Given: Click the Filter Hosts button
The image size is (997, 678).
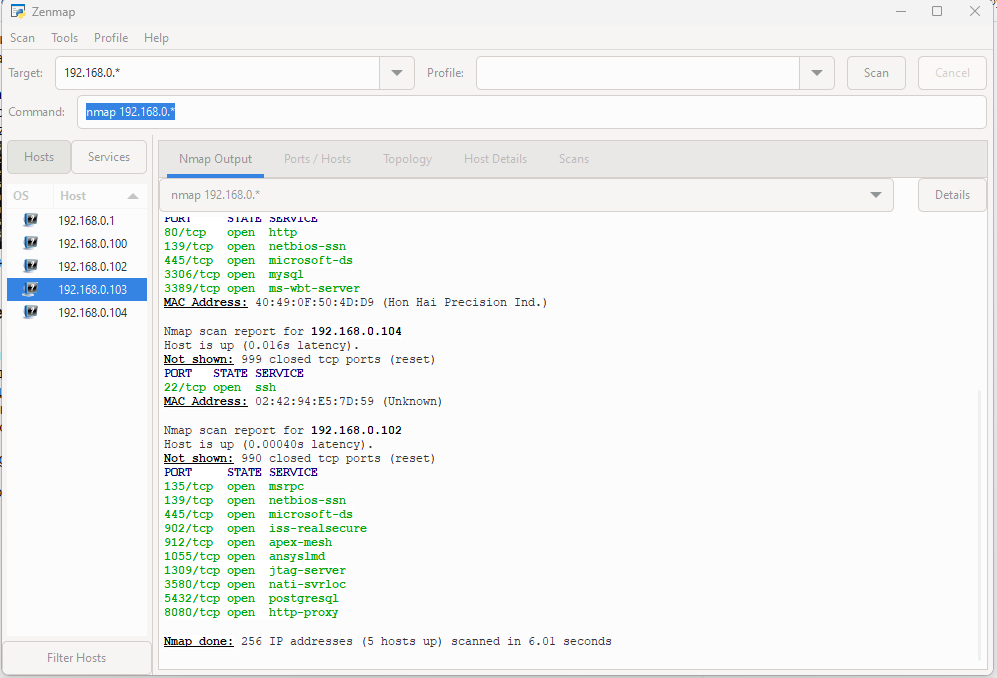Looking at the screenshot, I should [x=77, y=658].
